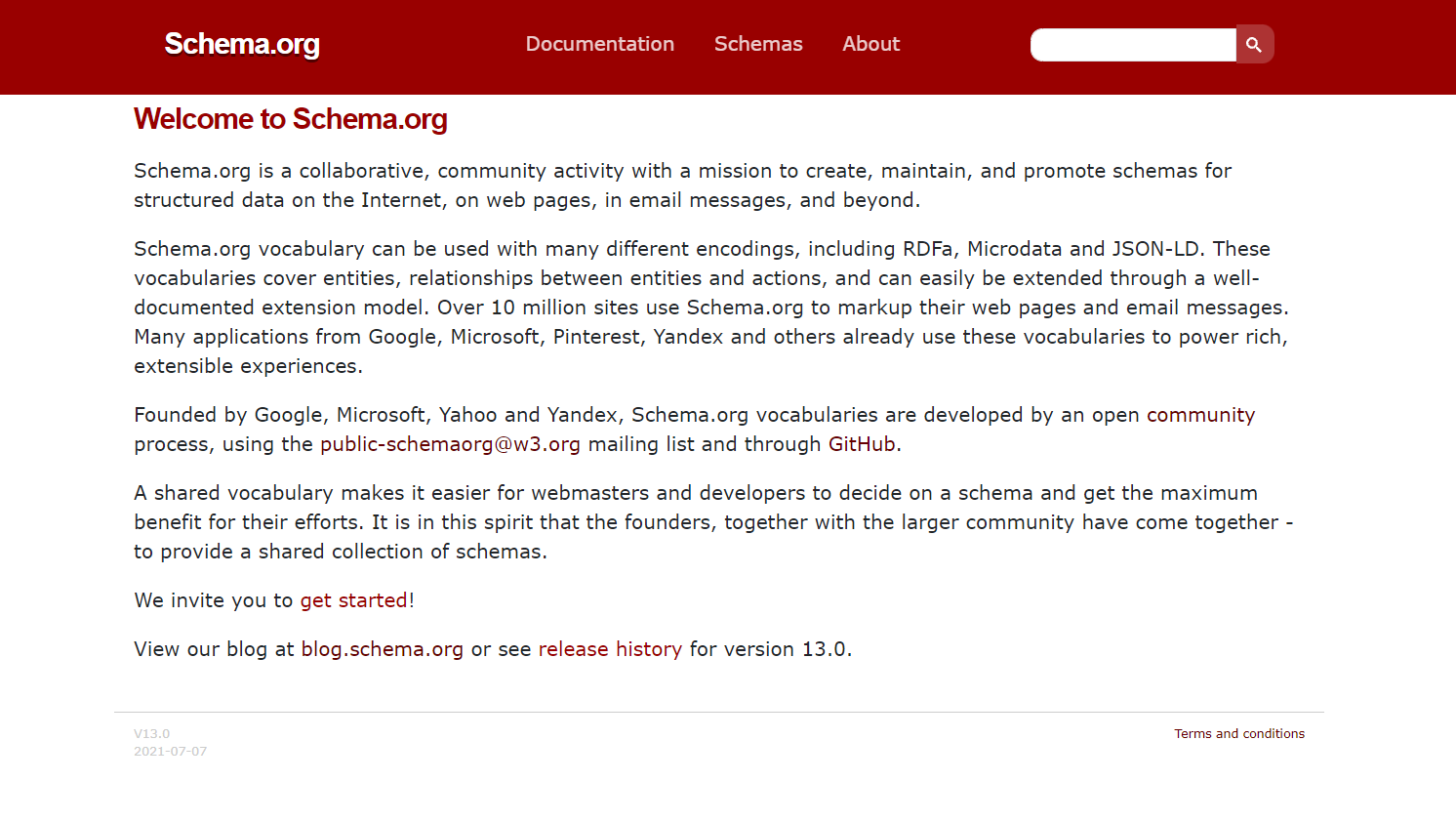
Task: Open the Schemas menu item
Action: 758,44
